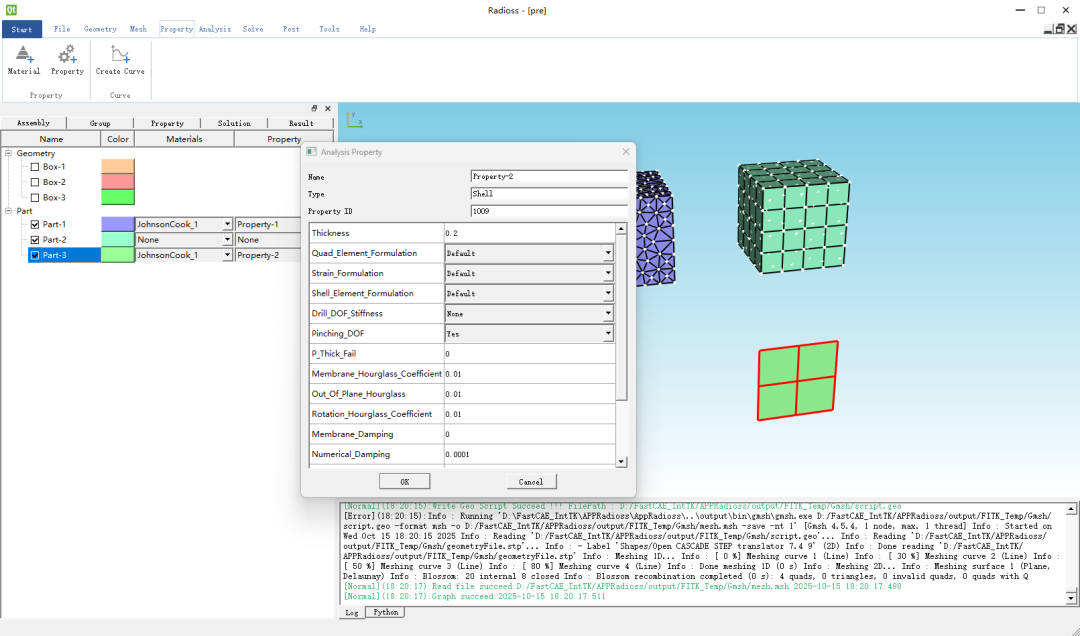Click the Type field showing Shell
The width and height of the screenshot is (1080, 636).
click(x=549, y=194)
